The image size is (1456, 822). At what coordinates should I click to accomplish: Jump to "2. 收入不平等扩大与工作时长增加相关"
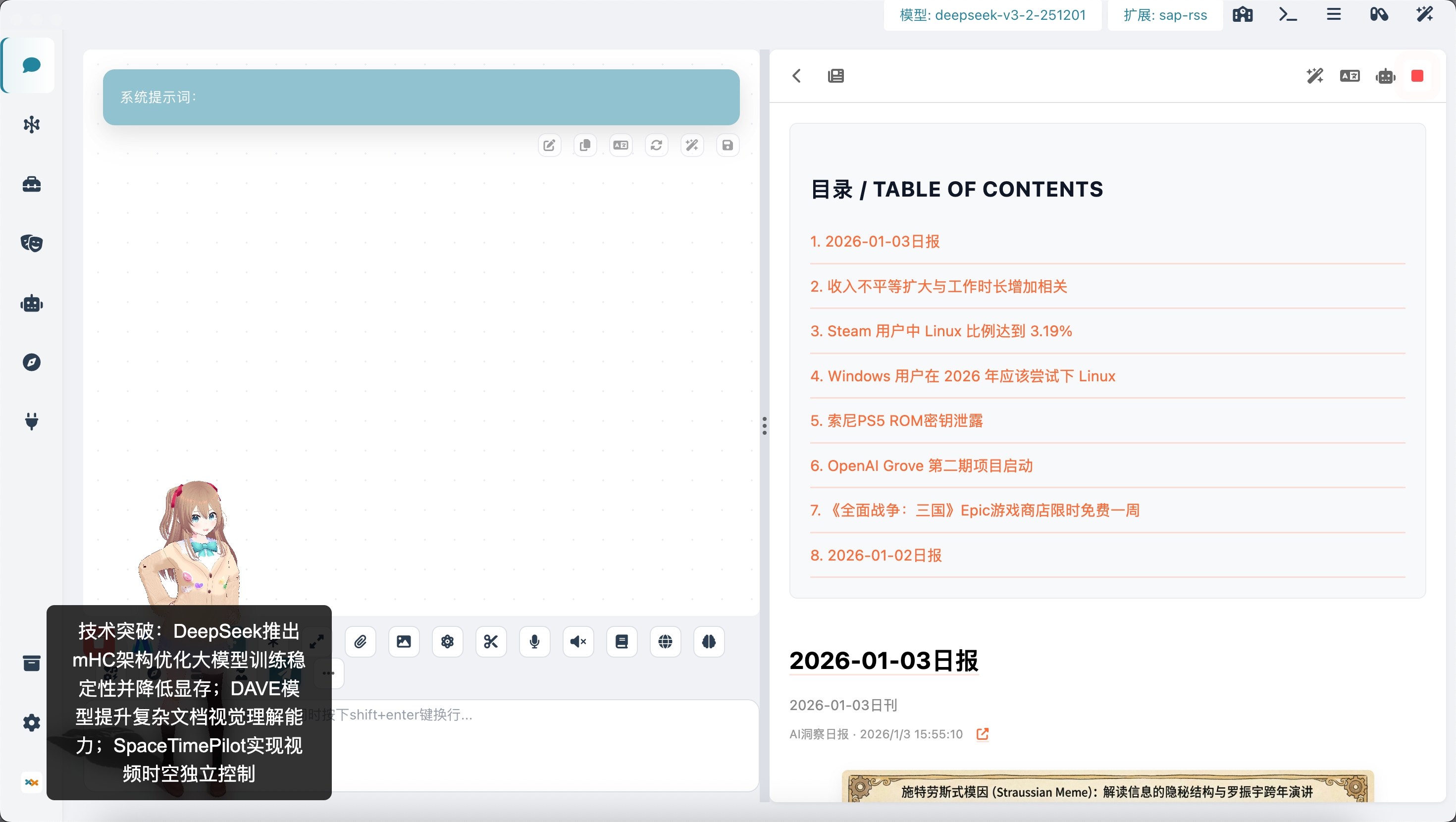(939, 287)
